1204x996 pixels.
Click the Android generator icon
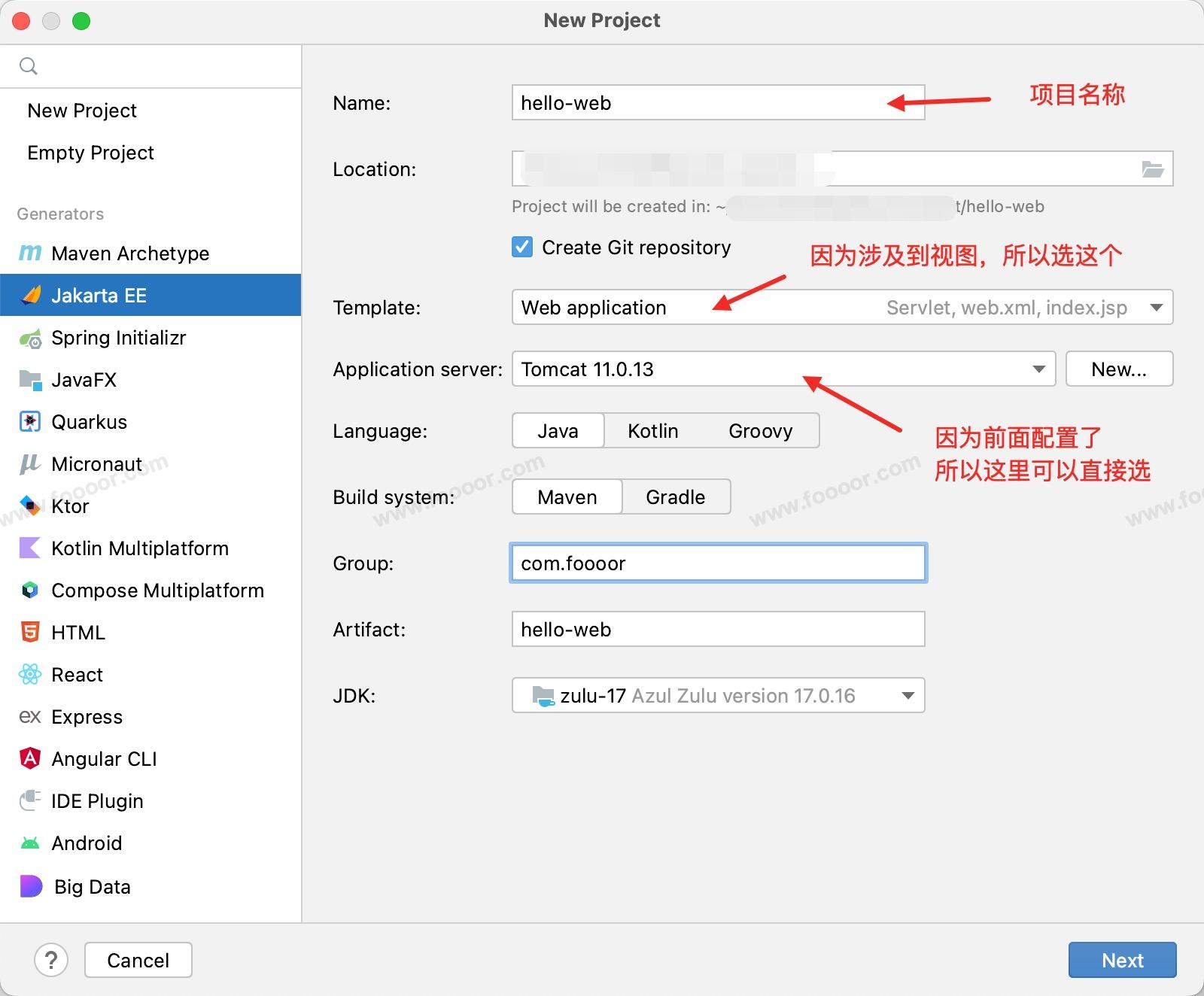[30, 843]
